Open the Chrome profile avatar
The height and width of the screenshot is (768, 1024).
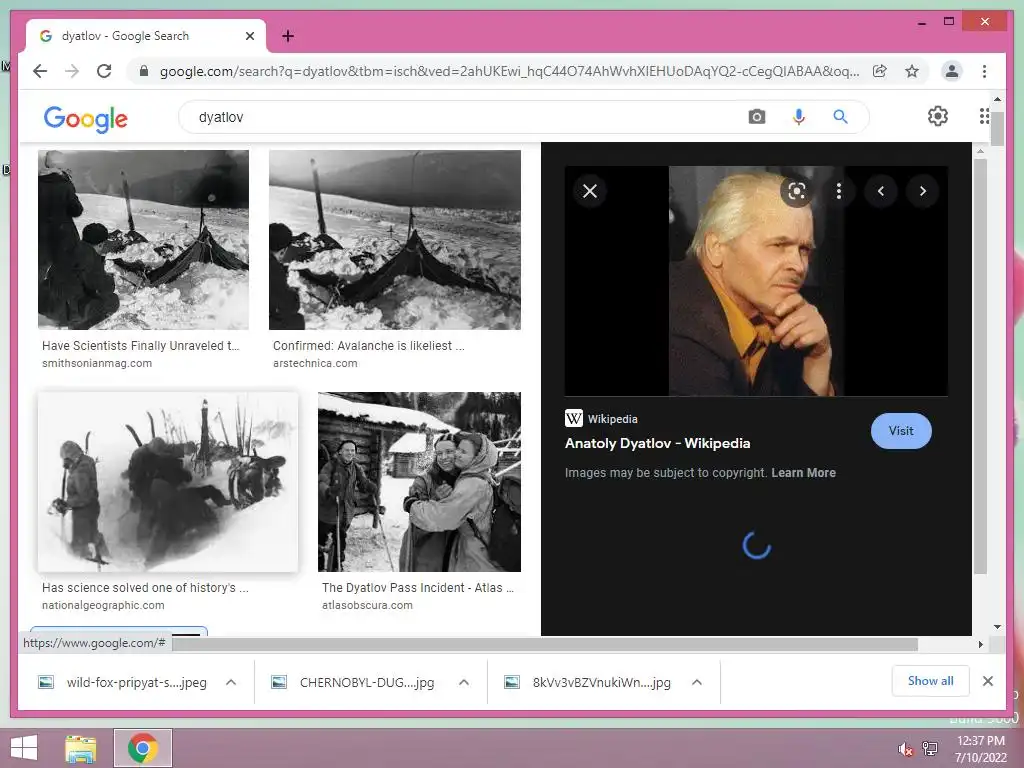coord(952,71)
